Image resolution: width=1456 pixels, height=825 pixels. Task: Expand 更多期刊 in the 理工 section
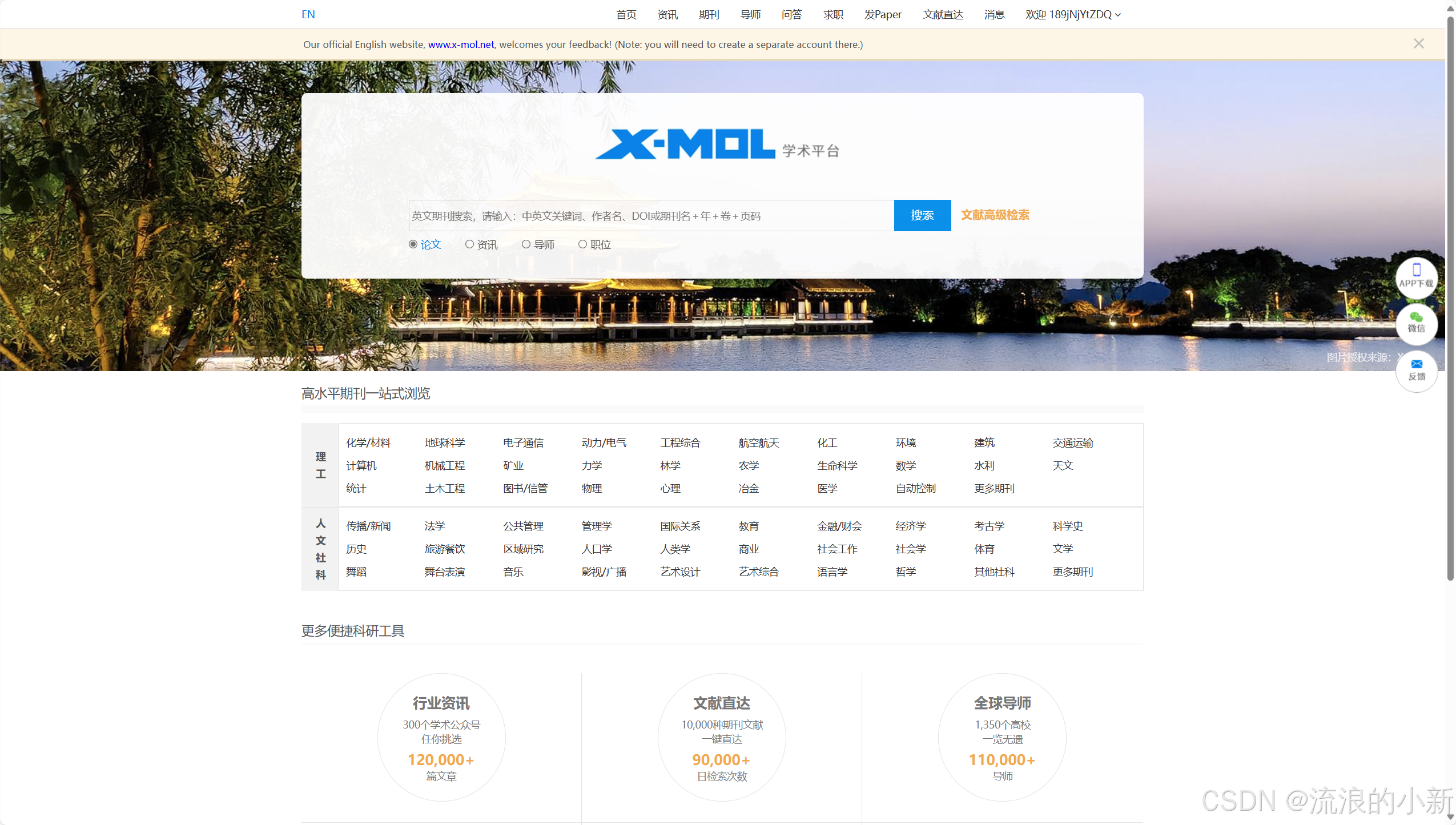point(994,488)
